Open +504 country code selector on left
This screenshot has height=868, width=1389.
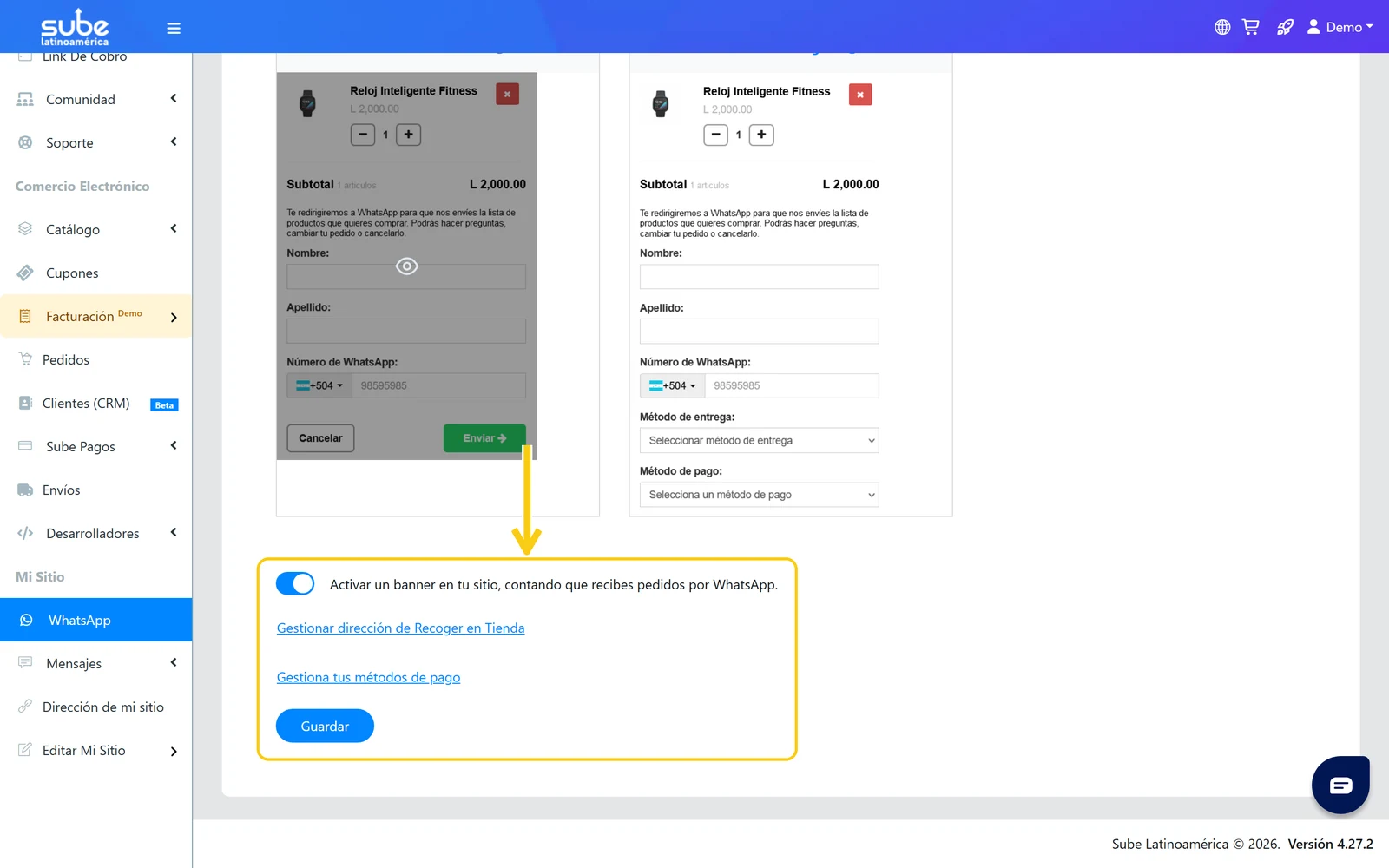click(x=319, y=385)
